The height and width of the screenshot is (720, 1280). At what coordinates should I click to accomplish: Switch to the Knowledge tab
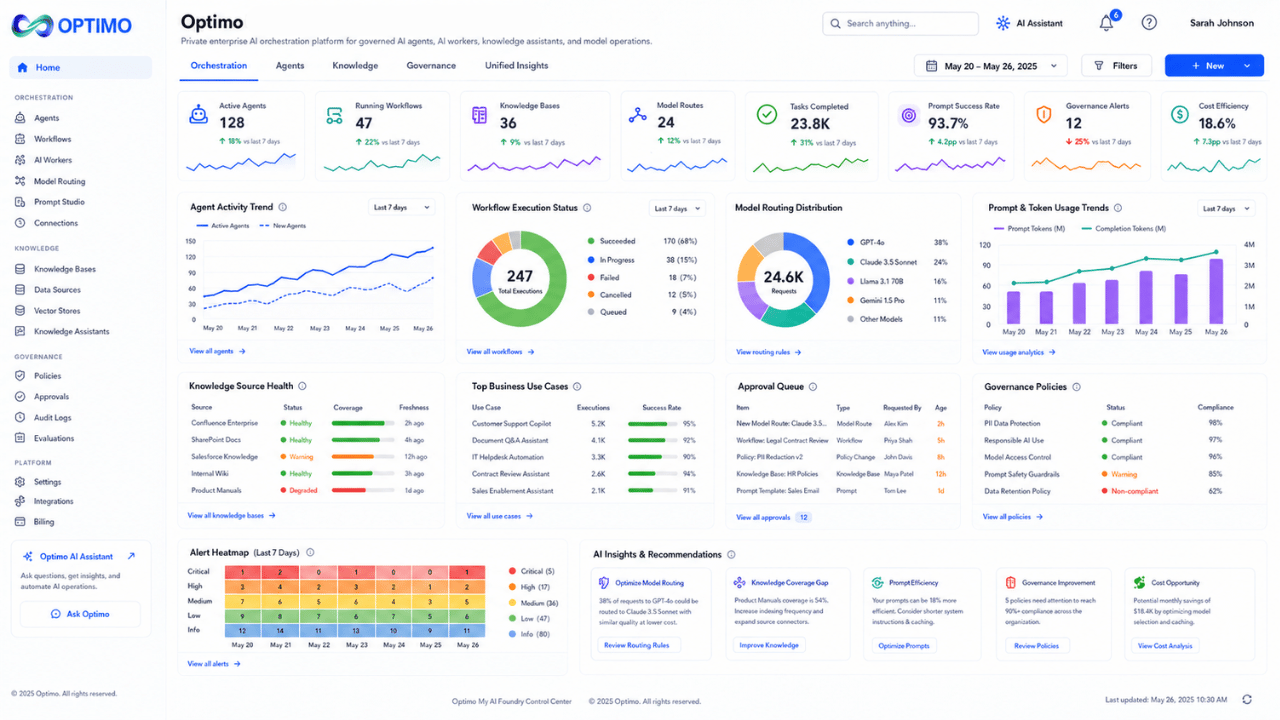(x=355, y=66)
